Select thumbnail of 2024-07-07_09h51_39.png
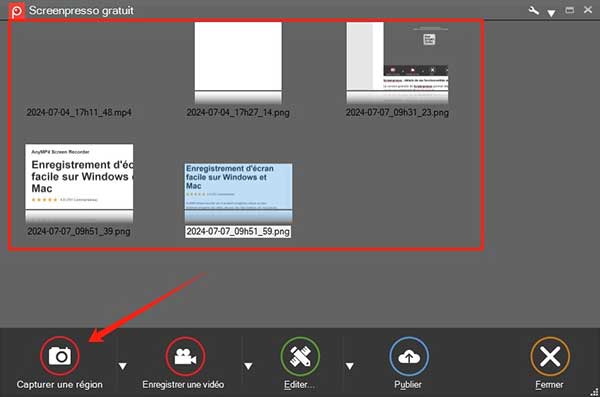 pos(79,183)
